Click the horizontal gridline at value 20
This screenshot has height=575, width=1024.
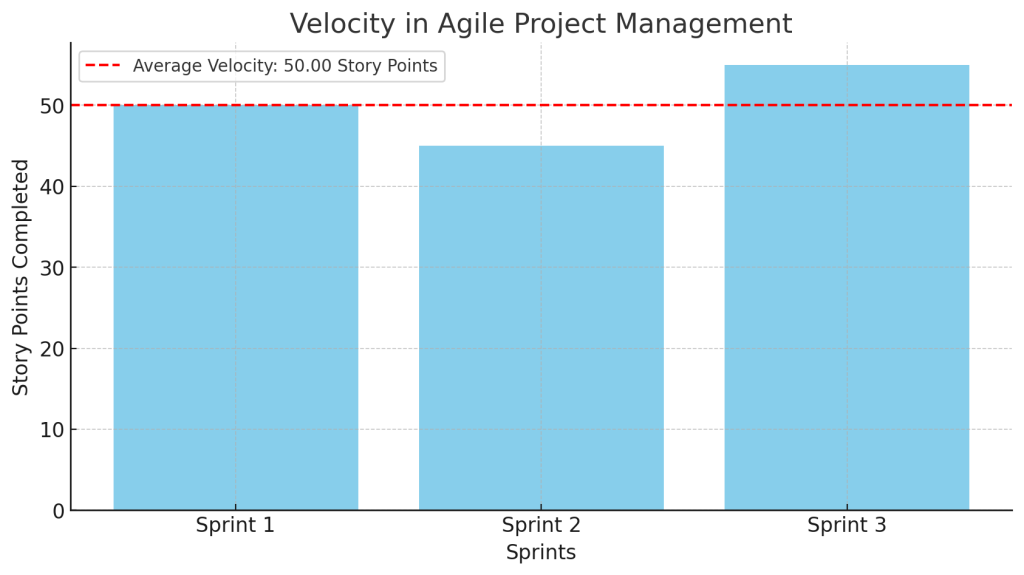tap(390, 348)
